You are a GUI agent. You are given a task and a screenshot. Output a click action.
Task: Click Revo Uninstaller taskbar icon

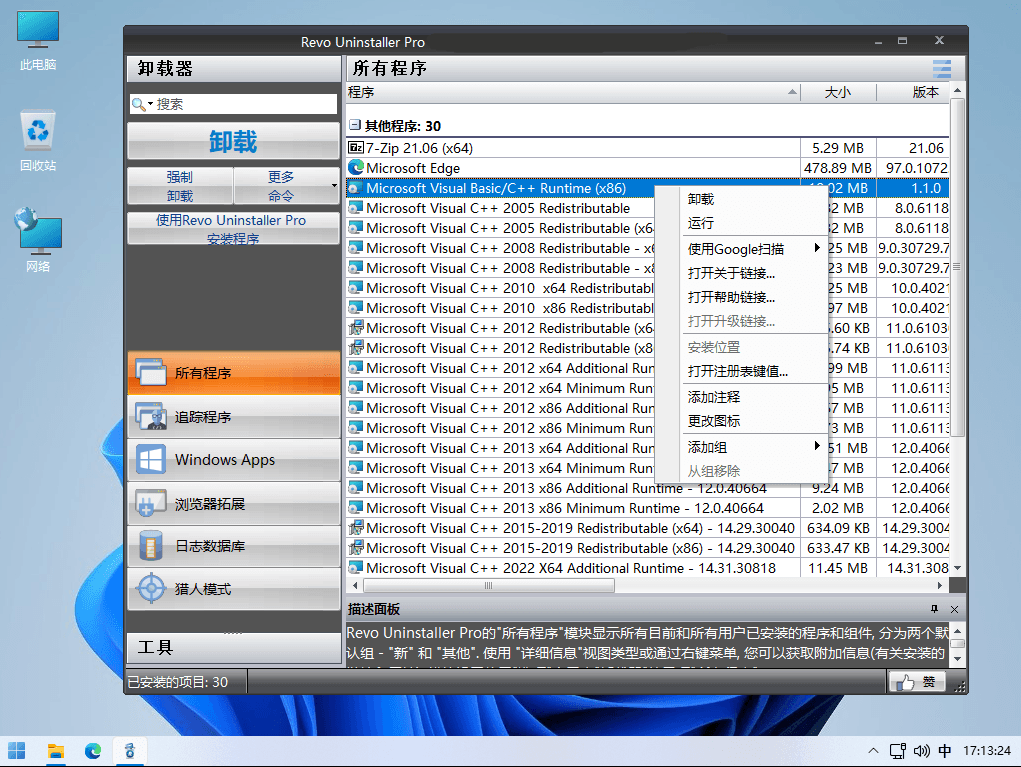point(130,751)
